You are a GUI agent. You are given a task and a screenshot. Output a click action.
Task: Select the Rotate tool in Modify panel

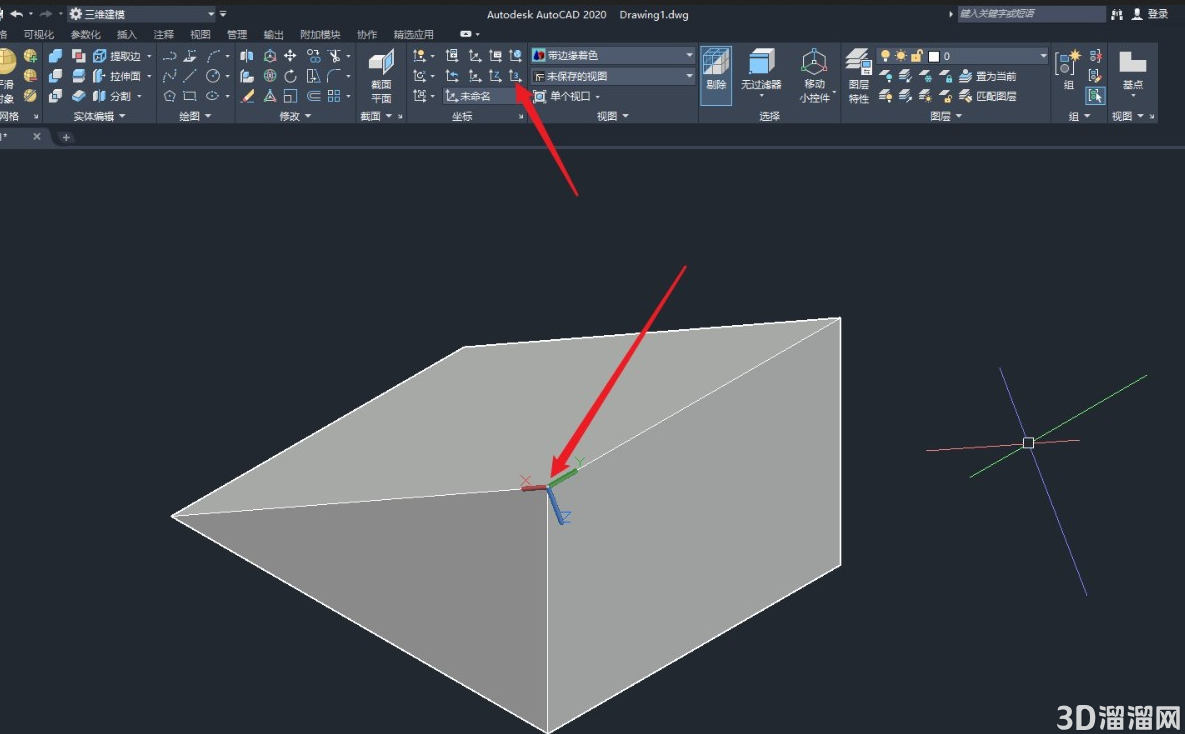point(291,76)
